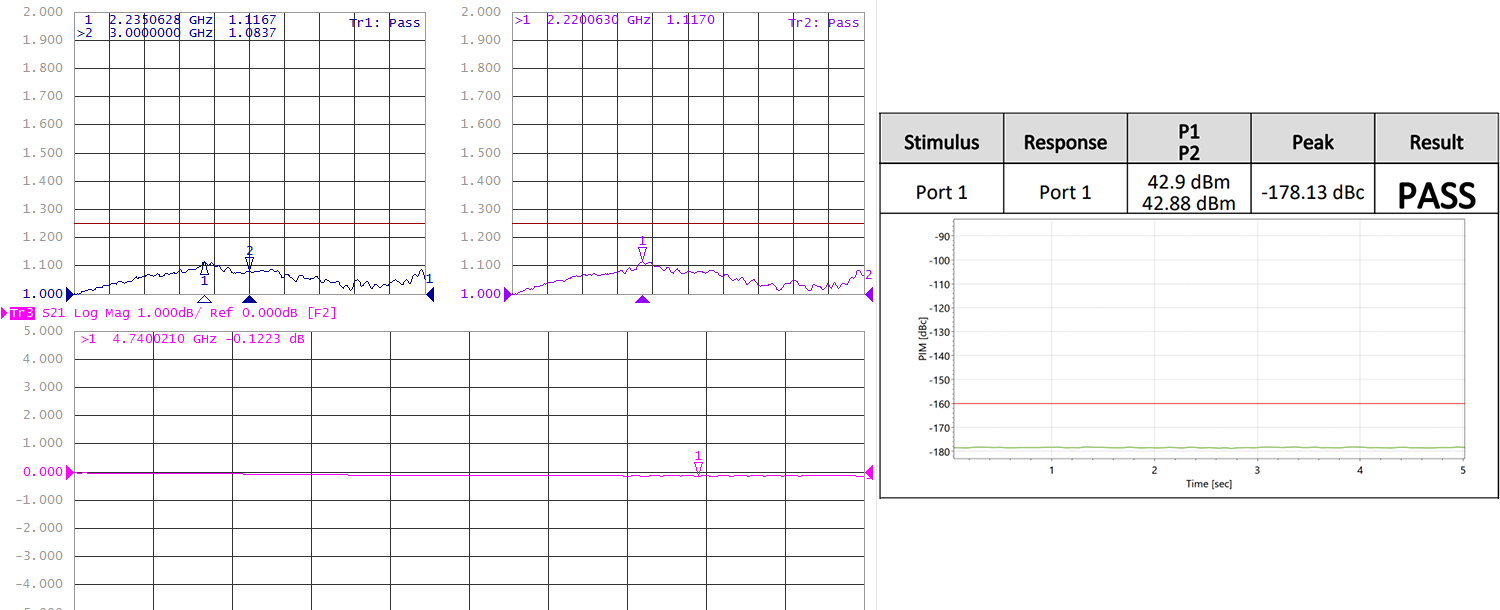Image resolution: width=1500 pixels, height=610 pixels.
Task: Click the purple marker triangle under Tr2
Action: tap(643, 299)
